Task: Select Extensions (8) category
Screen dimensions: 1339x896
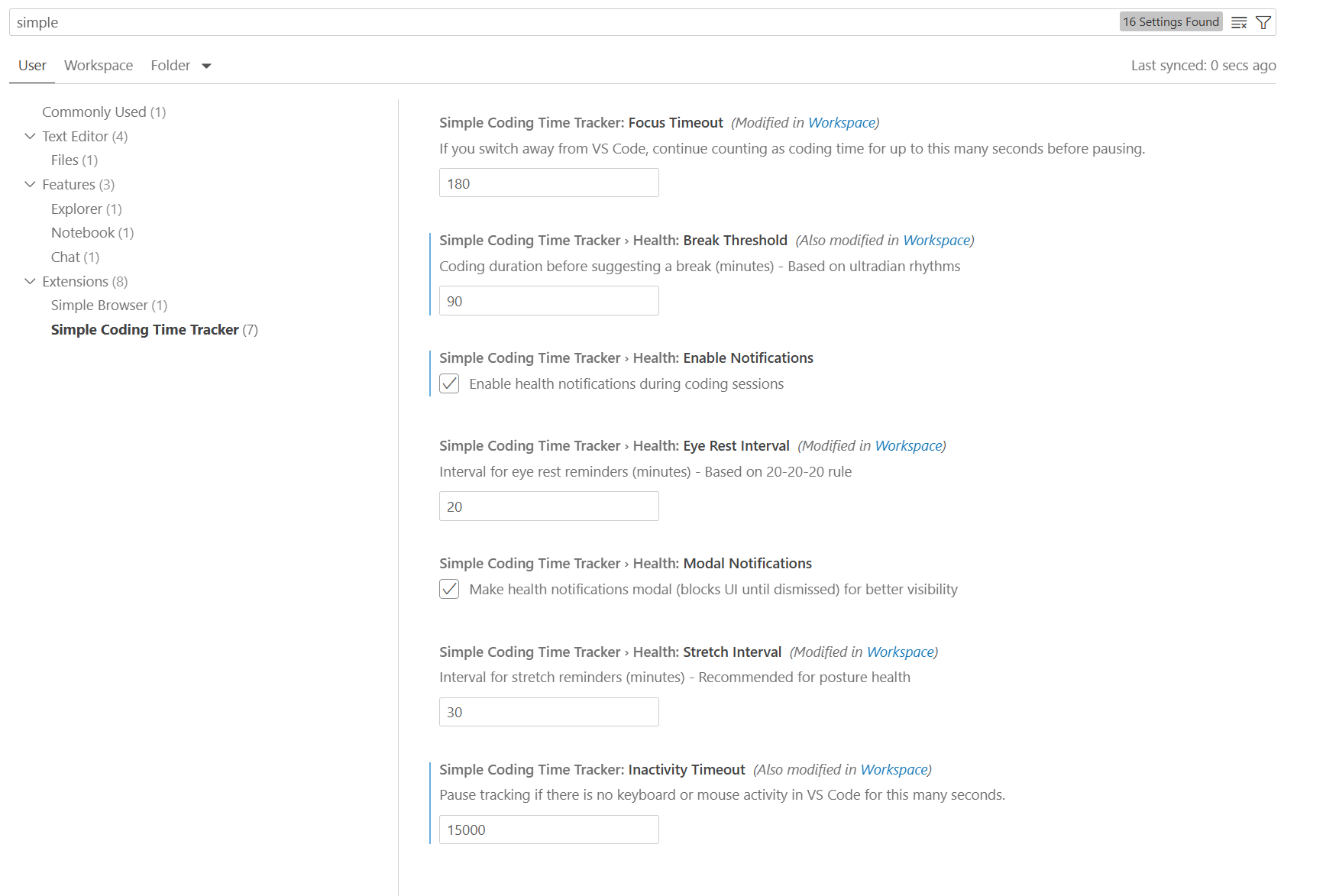Action: tap(85, 282)
